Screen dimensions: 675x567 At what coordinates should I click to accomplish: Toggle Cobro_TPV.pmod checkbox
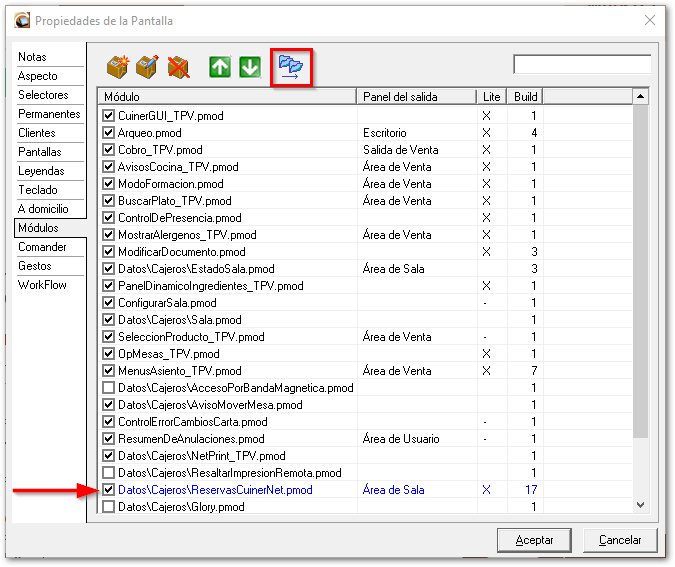click(108, 149)
